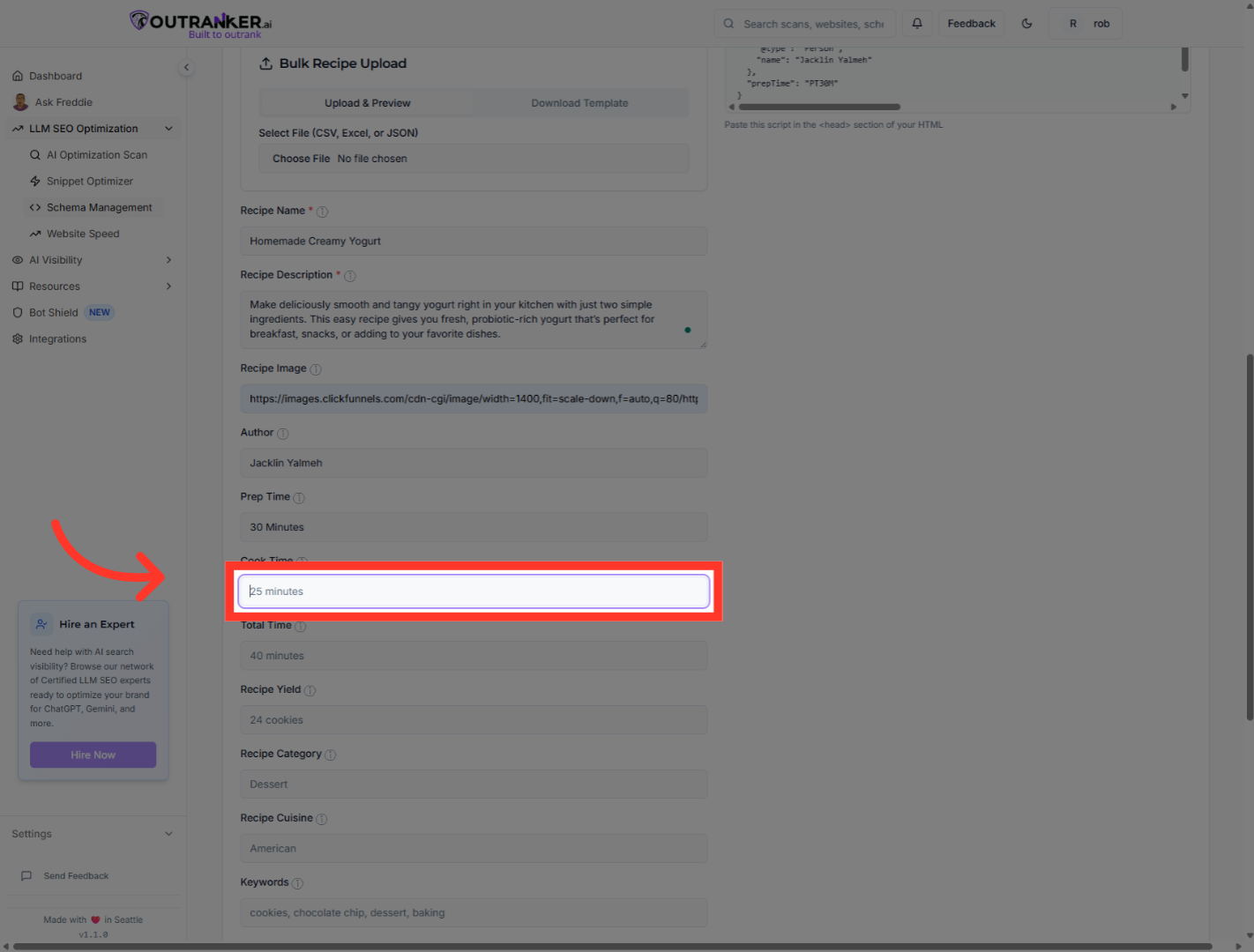This screenshot has height=952, width=1254.
Task: Click the Feedback button in the header
Action: click(972, 24)
